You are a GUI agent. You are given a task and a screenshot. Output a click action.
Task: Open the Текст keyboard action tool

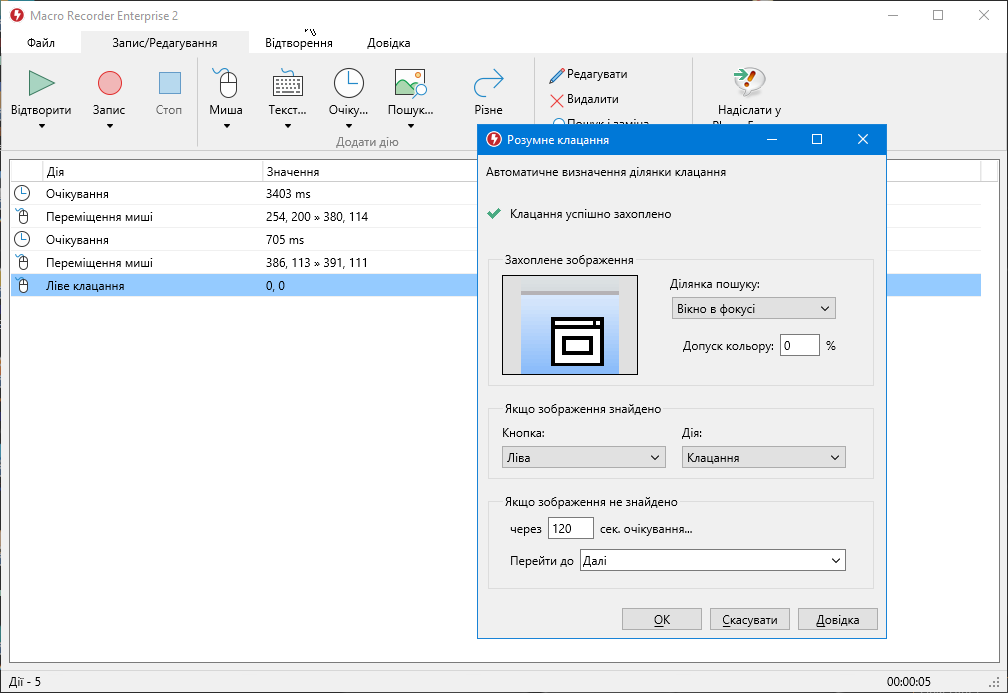tap(287, 83)
